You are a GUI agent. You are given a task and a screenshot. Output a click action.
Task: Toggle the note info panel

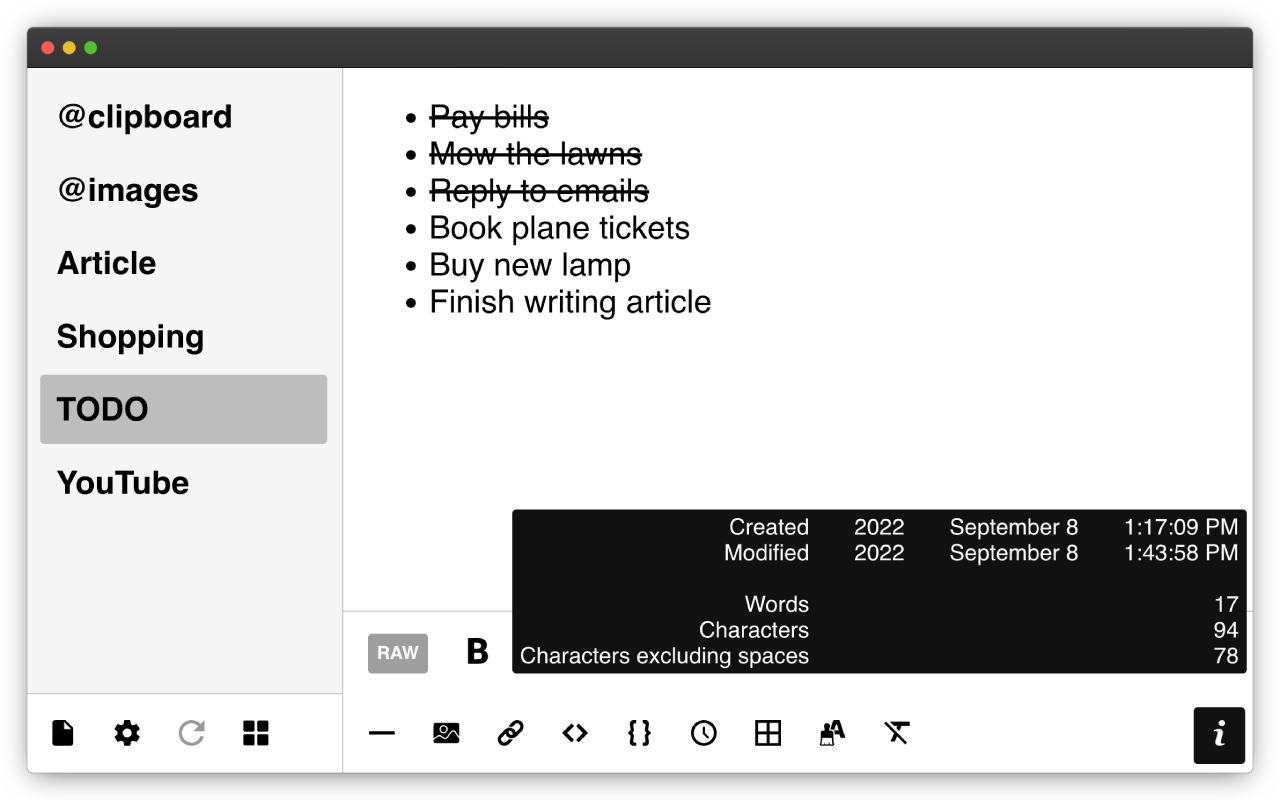point(1218,735)
